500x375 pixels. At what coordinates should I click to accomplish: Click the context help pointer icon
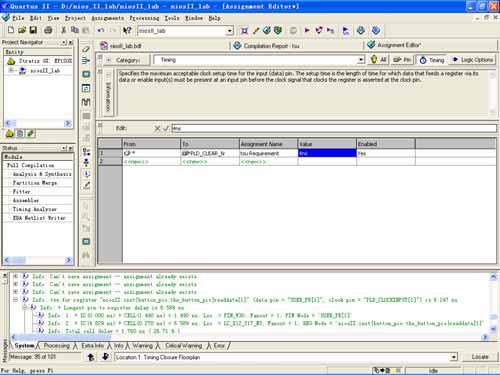[x=127, y=31]
